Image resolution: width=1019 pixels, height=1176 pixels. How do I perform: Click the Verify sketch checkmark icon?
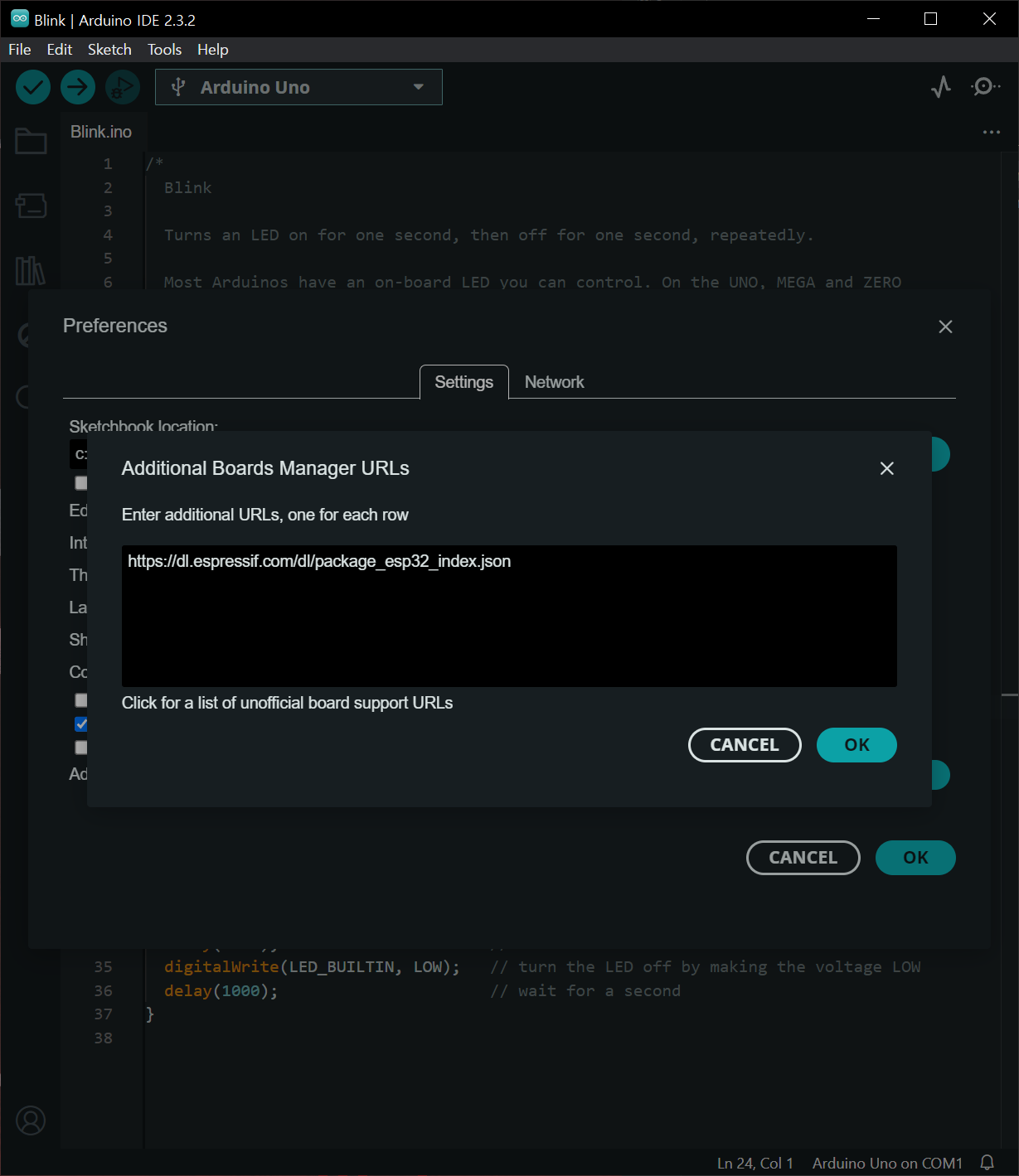tap(33, 87)
